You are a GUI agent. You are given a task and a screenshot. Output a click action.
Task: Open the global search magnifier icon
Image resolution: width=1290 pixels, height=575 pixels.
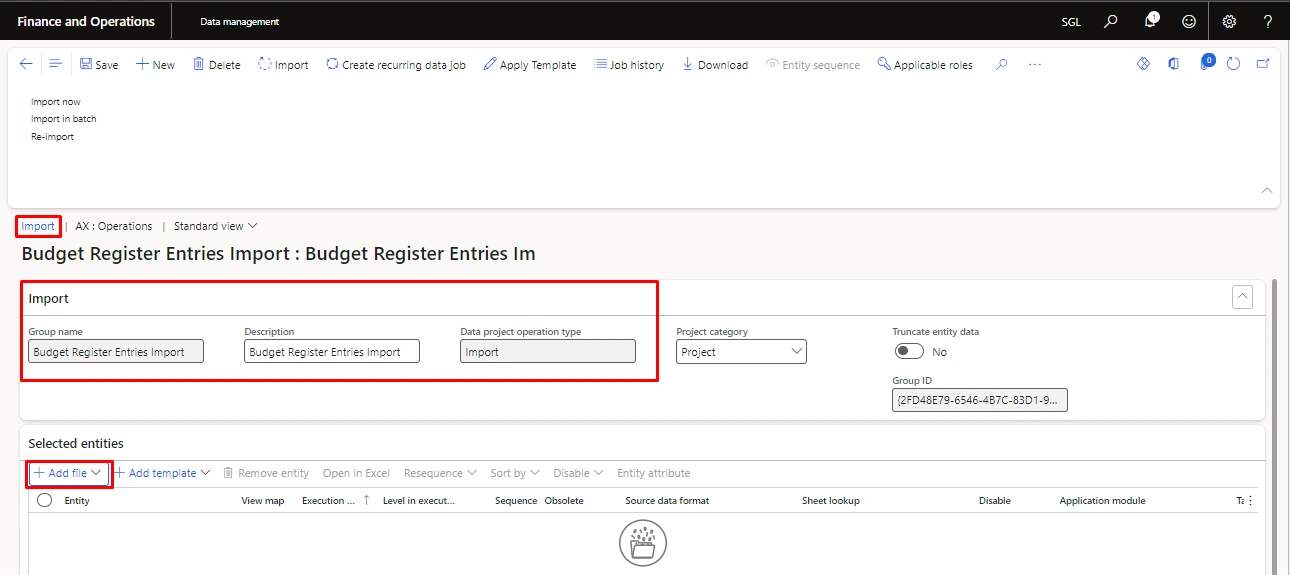(x=1110, y=21)
